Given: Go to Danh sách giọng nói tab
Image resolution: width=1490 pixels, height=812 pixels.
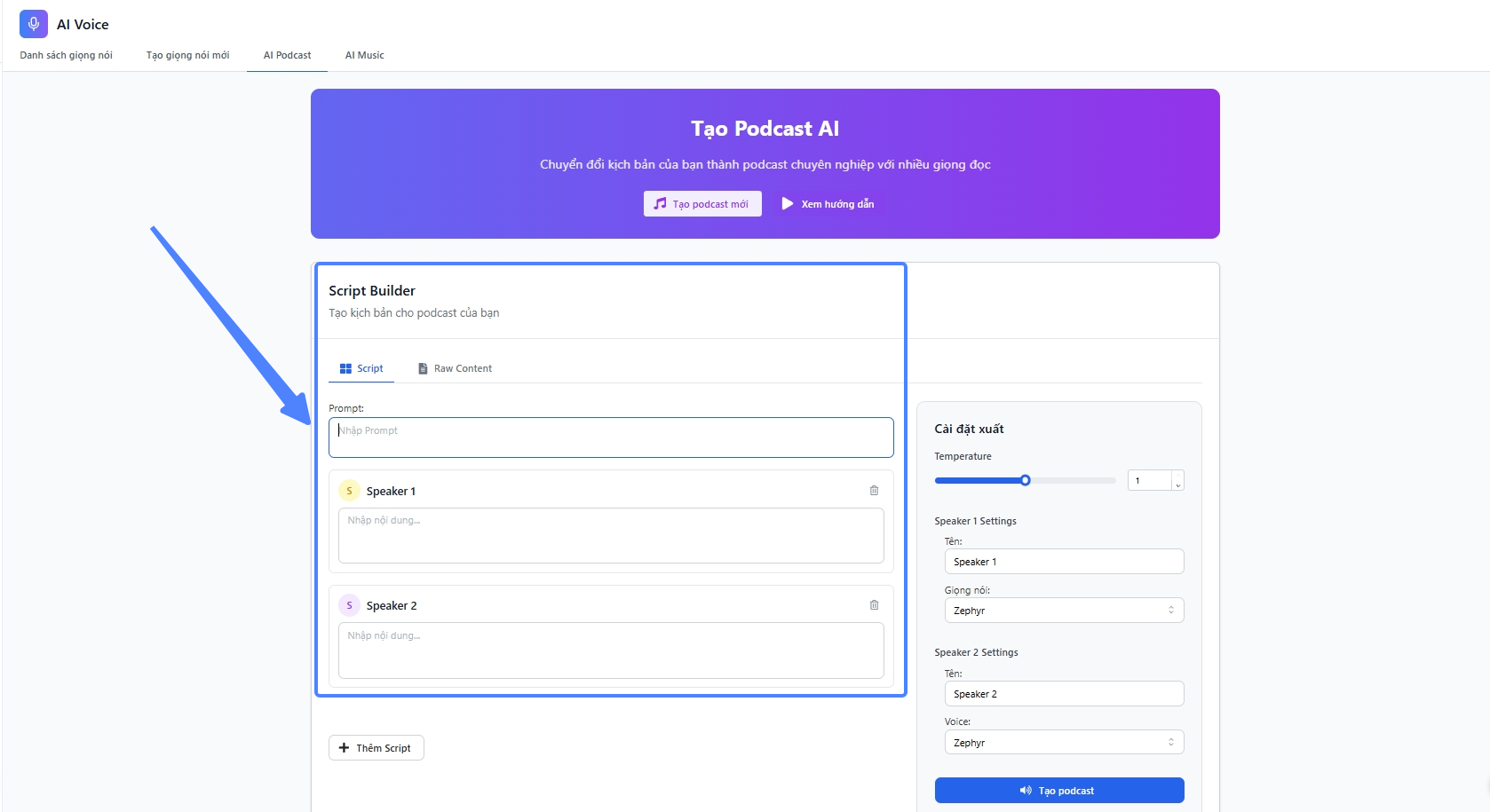Looking at the screenshot, I should point(67,55).
